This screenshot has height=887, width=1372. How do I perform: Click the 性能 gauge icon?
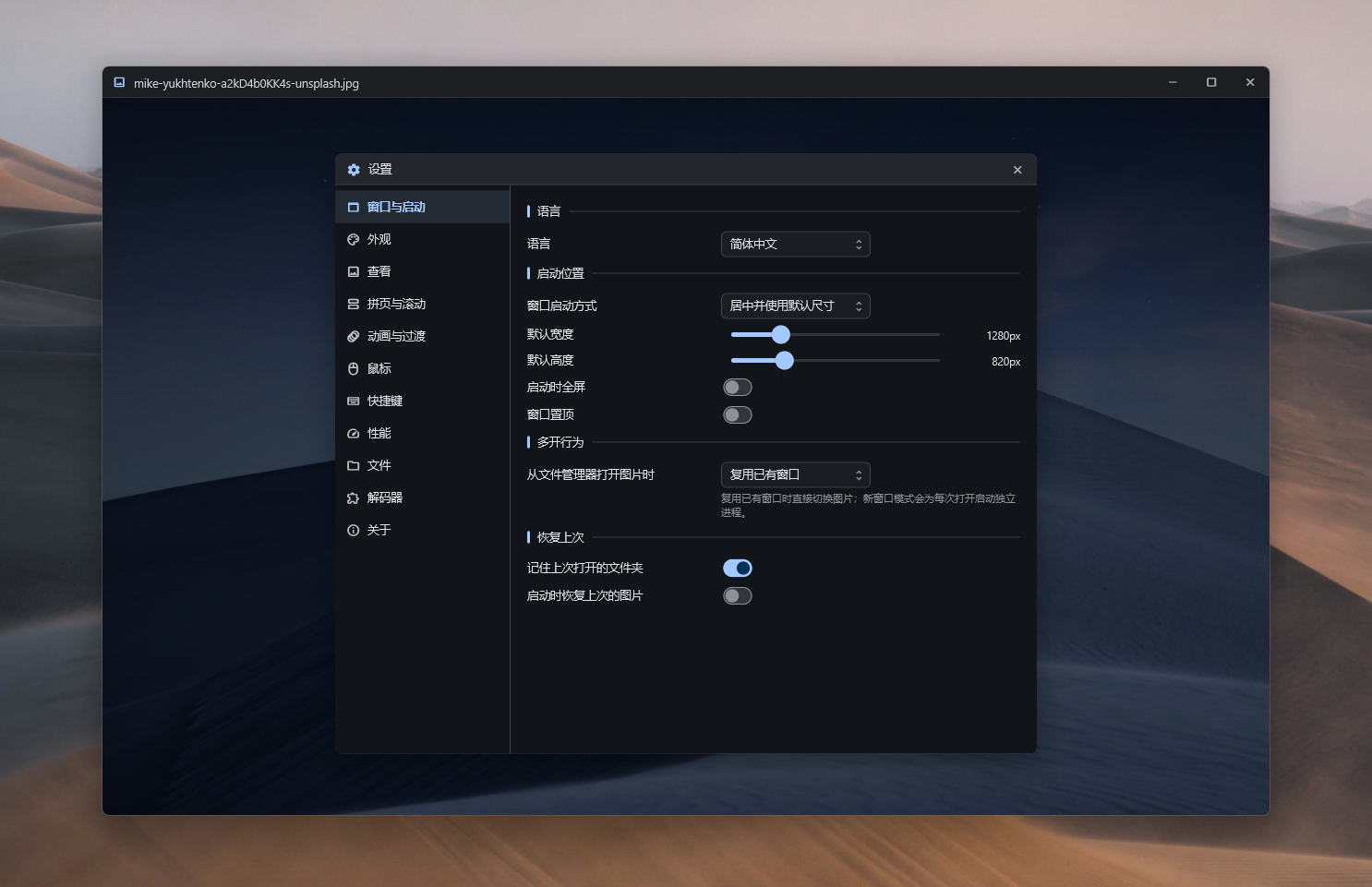pyautogui.click(x=353, y=433)
